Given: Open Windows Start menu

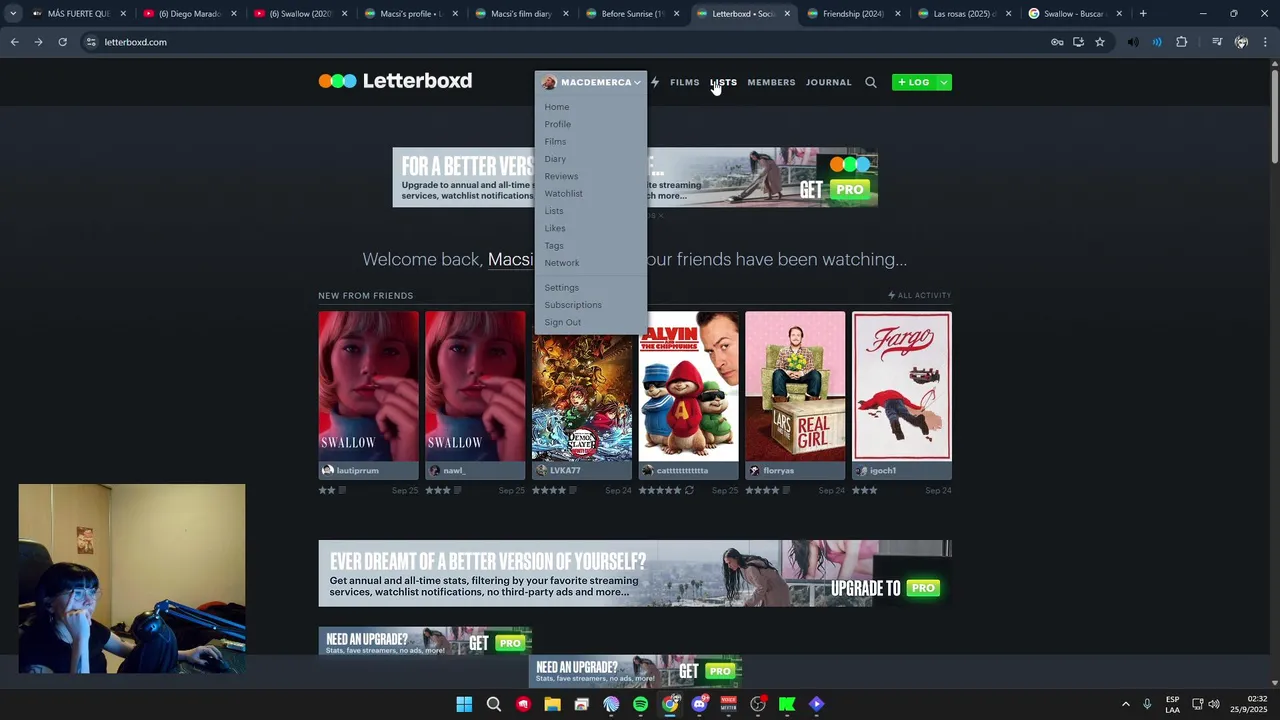Looking at the screenshot, I should click(x=464, y=704).
